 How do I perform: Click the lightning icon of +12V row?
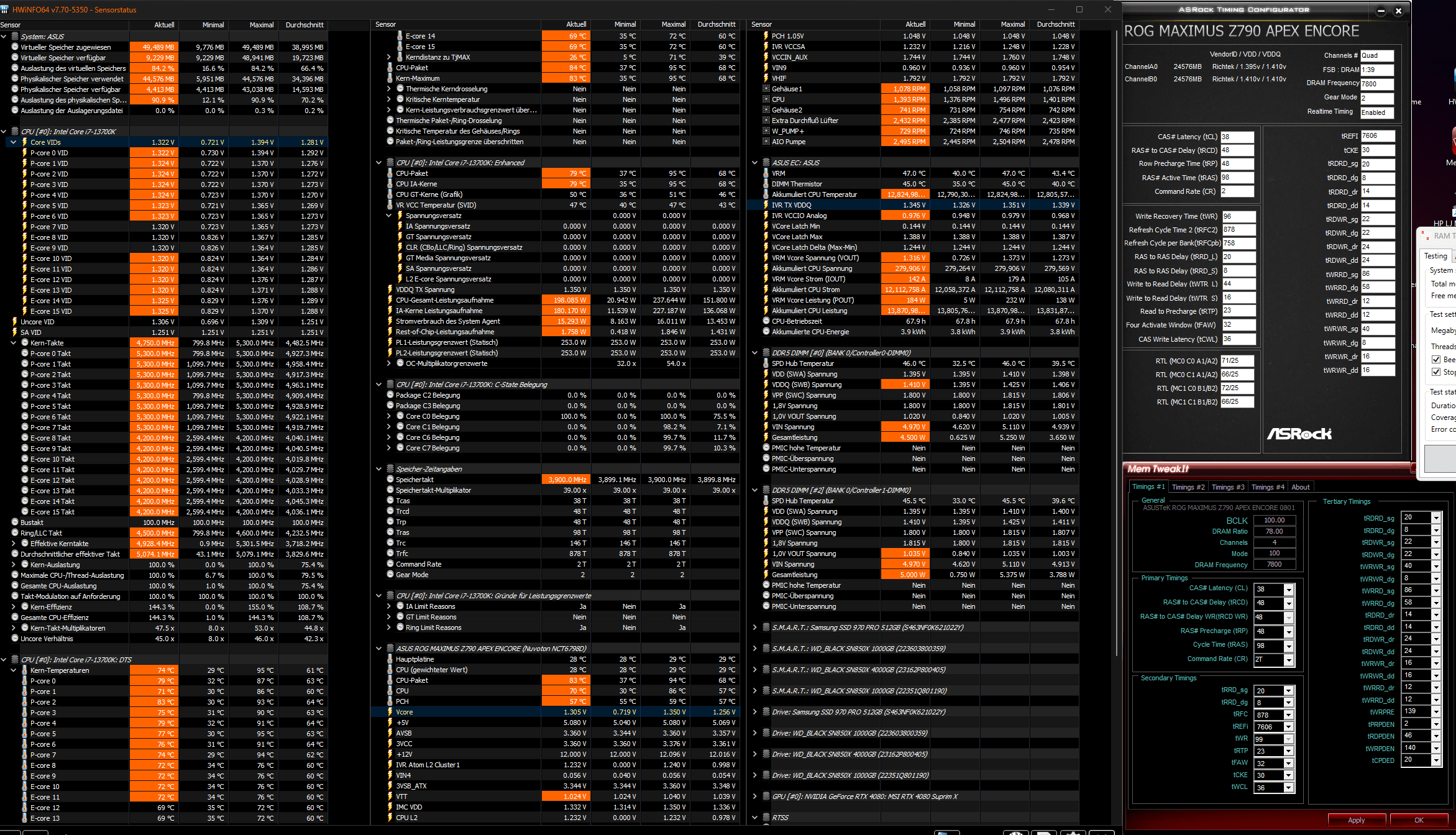[390, 754]
